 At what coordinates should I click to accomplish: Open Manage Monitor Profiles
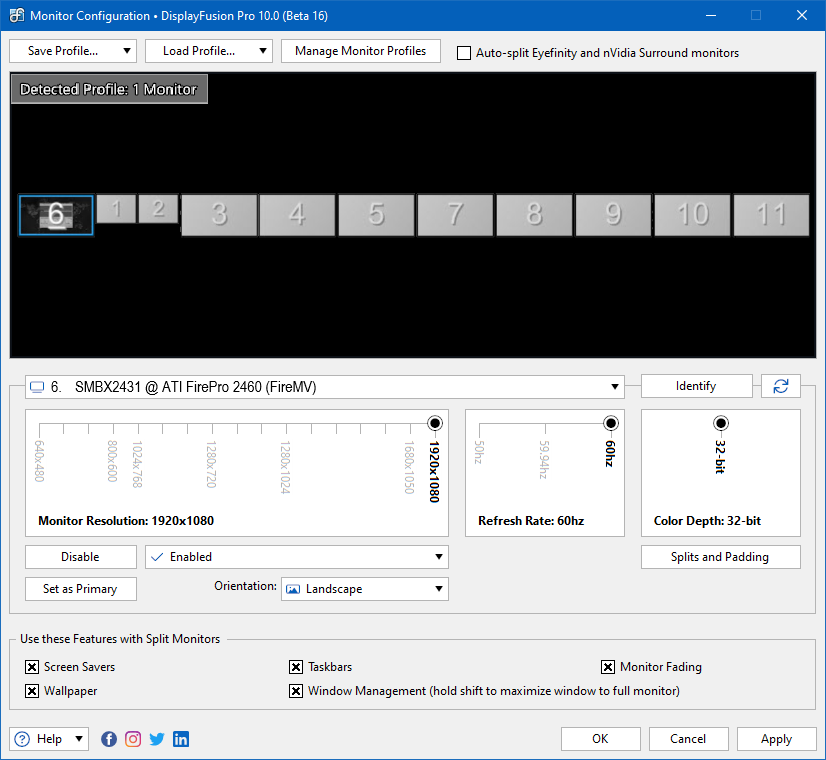click(361, 51)
